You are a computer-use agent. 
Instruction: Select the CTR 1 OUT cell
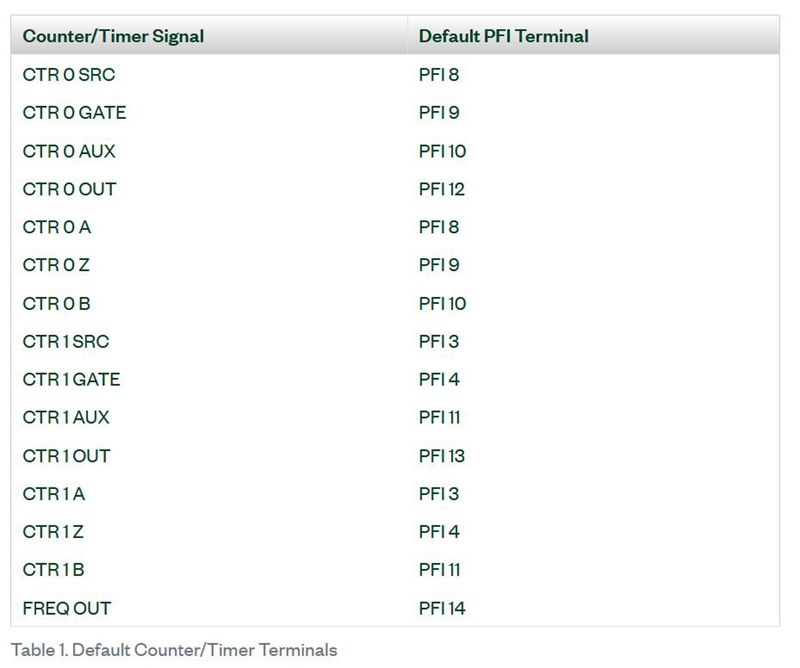(66, 455)
